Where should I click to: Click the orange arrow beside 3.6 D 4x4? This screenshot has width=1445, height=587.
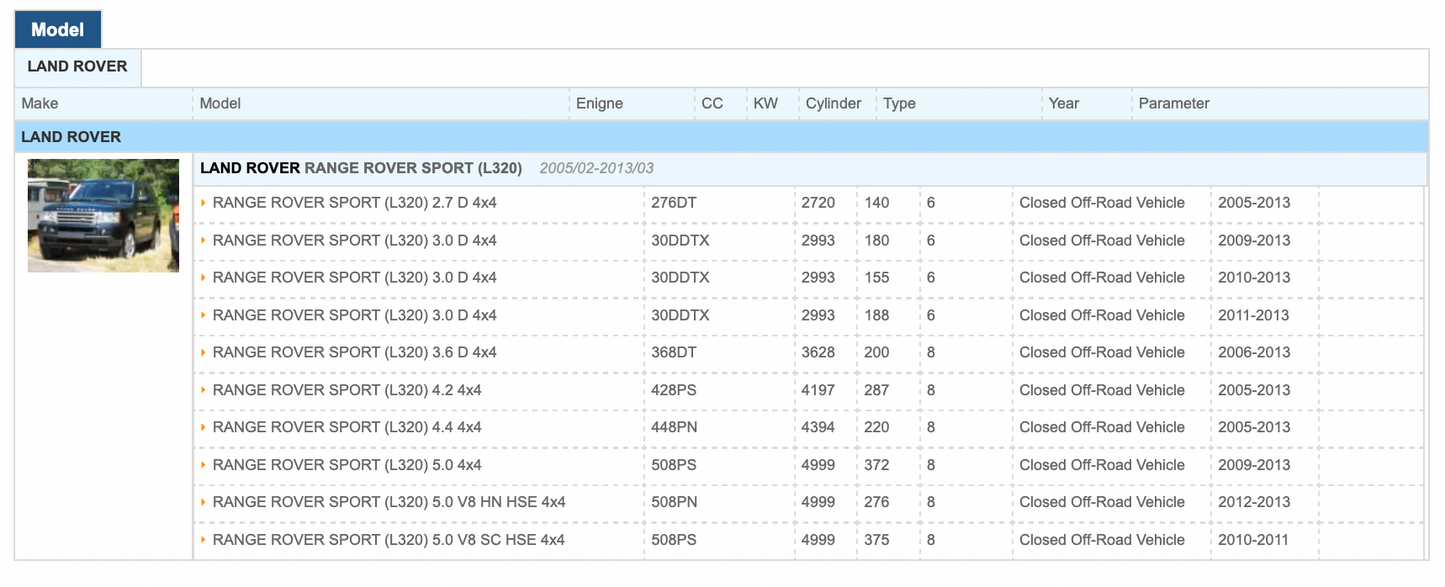[204, 353]
